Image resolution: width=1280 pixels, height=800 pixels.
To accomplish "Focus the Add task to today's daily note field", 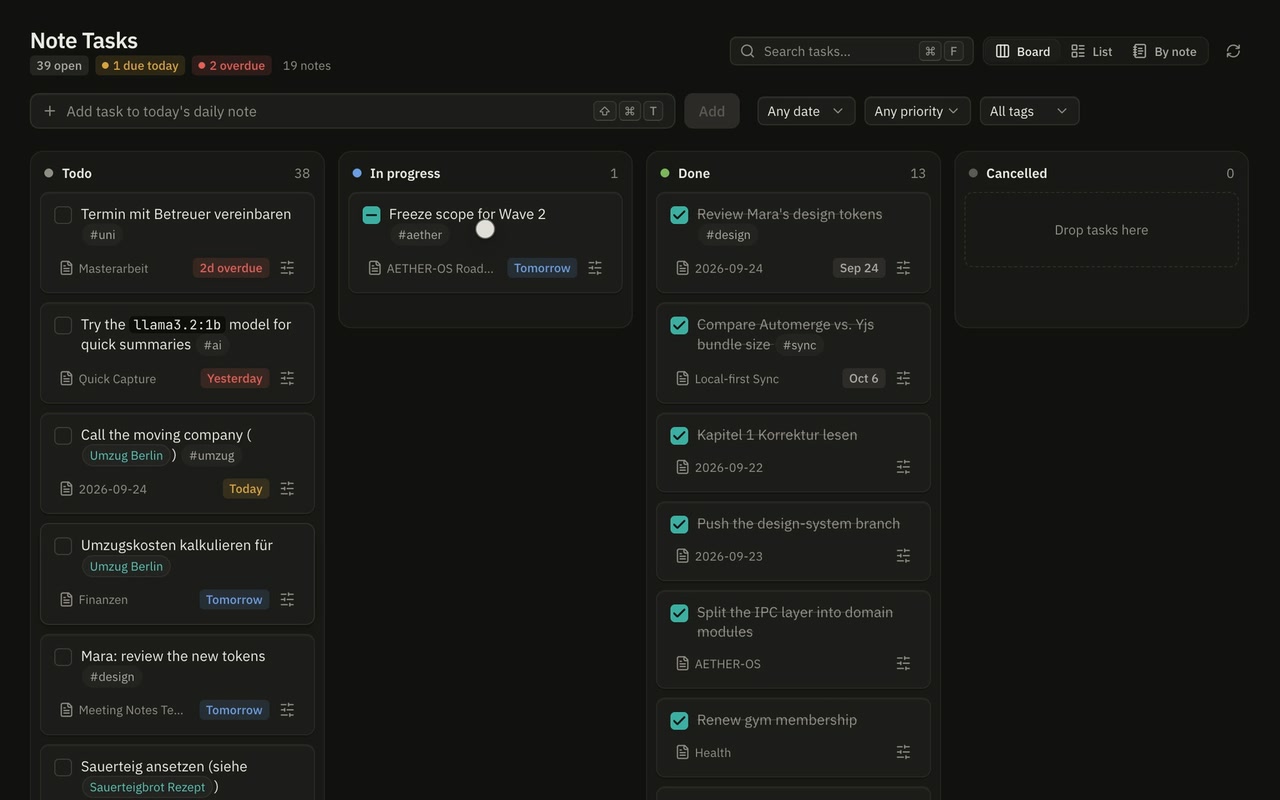I will pyautogui.click(x=353, y=111).
